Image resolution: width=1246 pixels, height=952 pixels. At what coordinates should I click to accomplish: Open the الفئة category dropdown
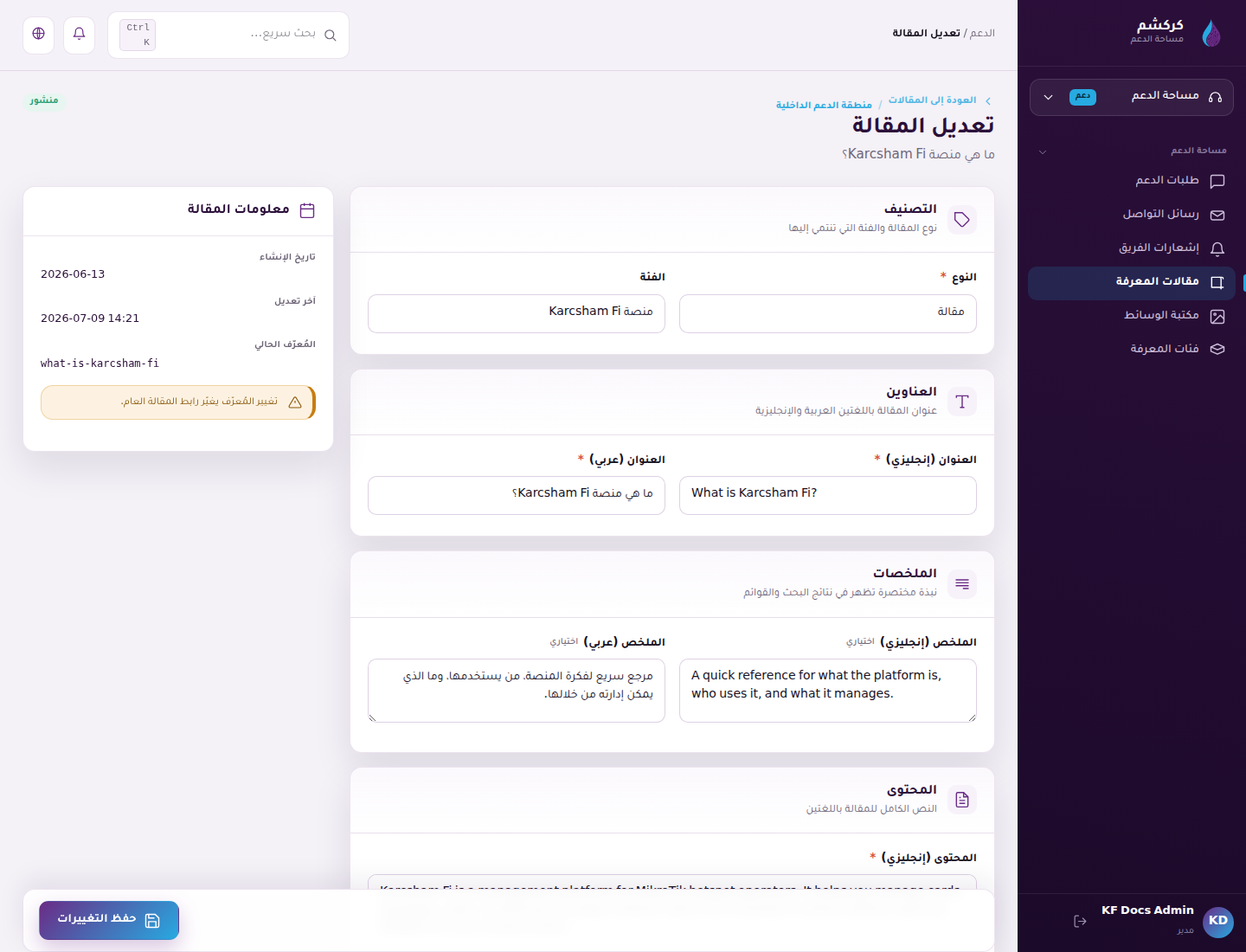517,313
